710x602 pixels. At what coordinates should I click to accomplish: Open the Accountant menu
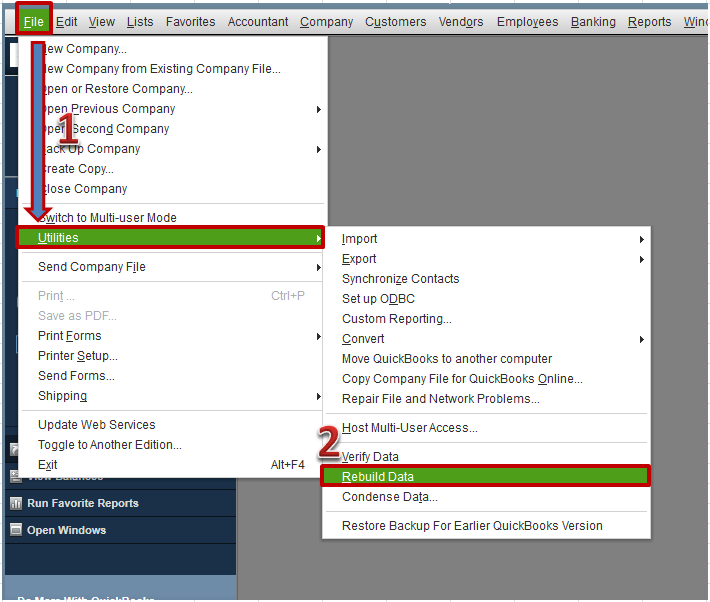(258, 22)
